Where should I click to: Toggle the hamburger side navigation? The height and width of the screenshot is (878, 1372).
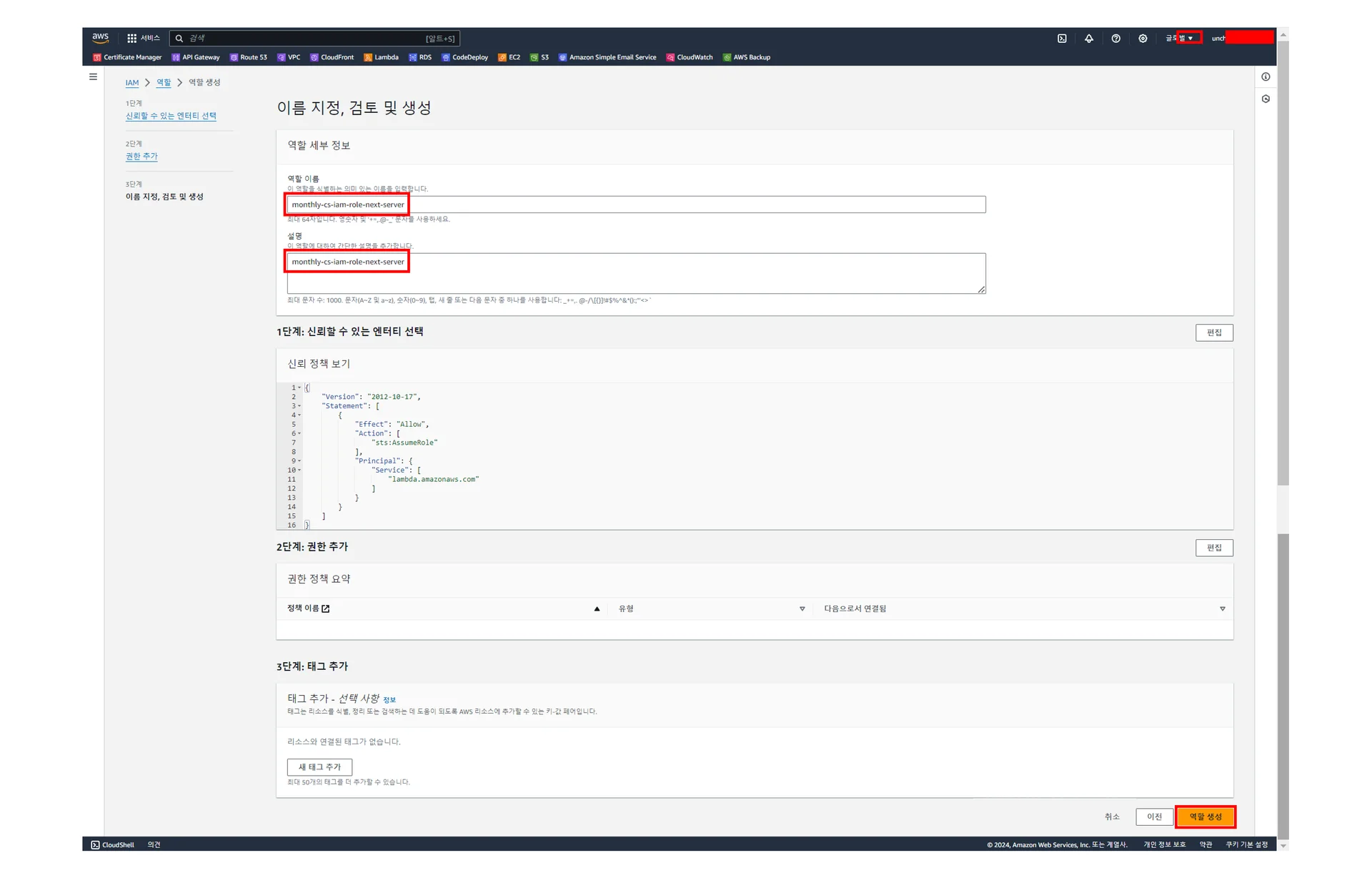coord(93,77)
